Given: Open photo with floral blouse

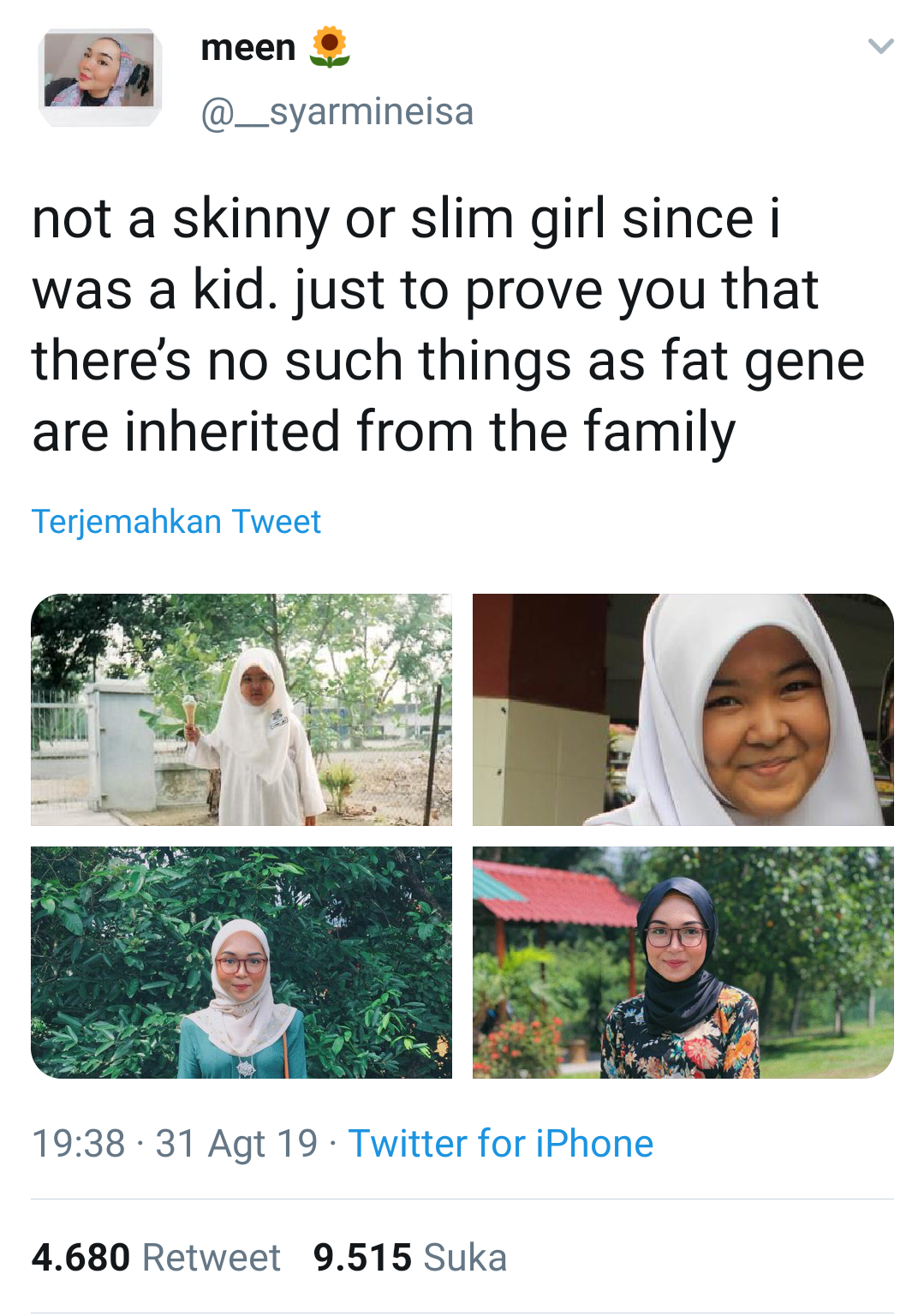Looking at the screenshot, I should [x=683, y=962].
